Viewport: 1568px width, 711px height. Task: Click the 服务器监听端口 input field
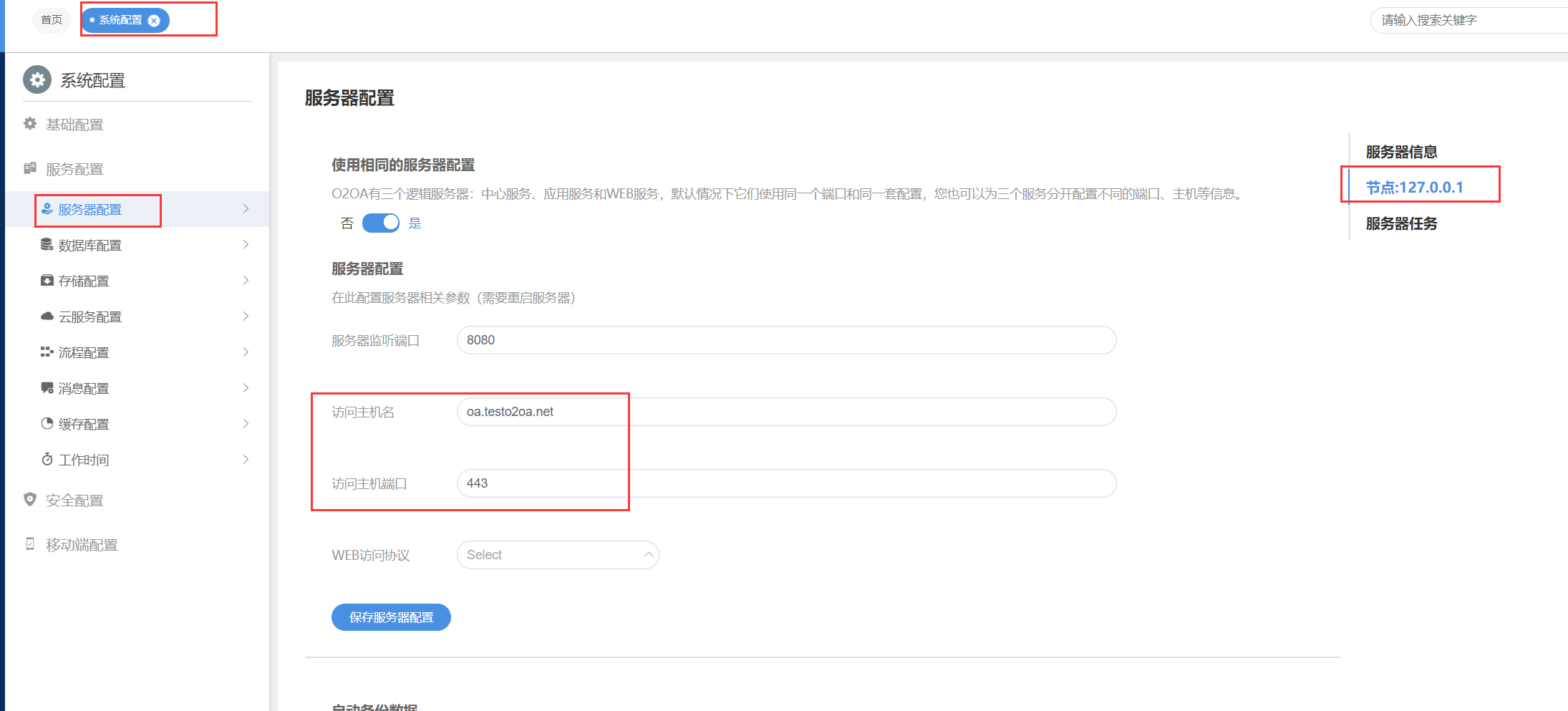coord(785,340)
